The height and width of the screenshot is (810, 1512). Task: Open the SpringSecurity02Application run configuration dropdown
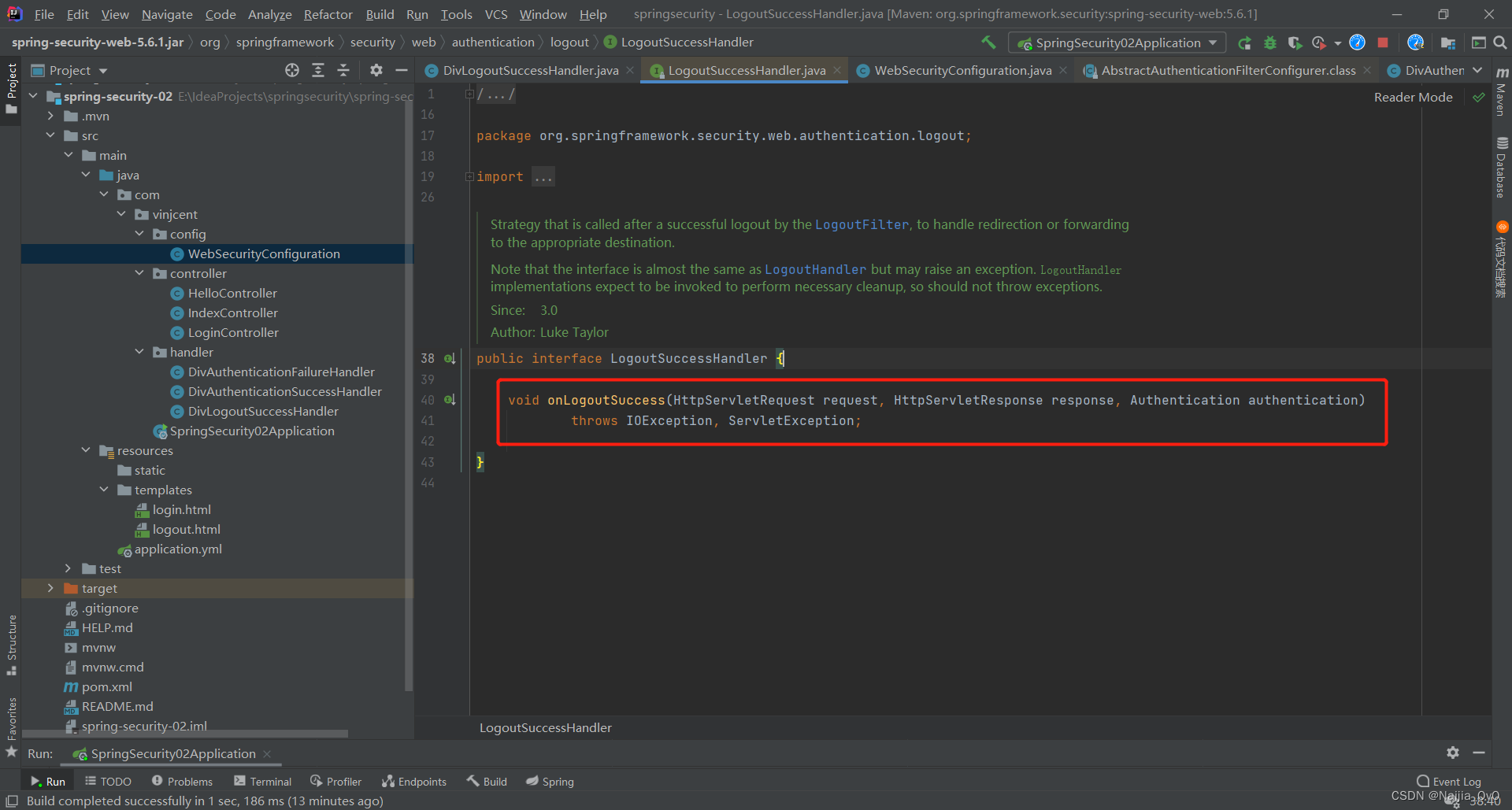click(x=1117, y=43)
